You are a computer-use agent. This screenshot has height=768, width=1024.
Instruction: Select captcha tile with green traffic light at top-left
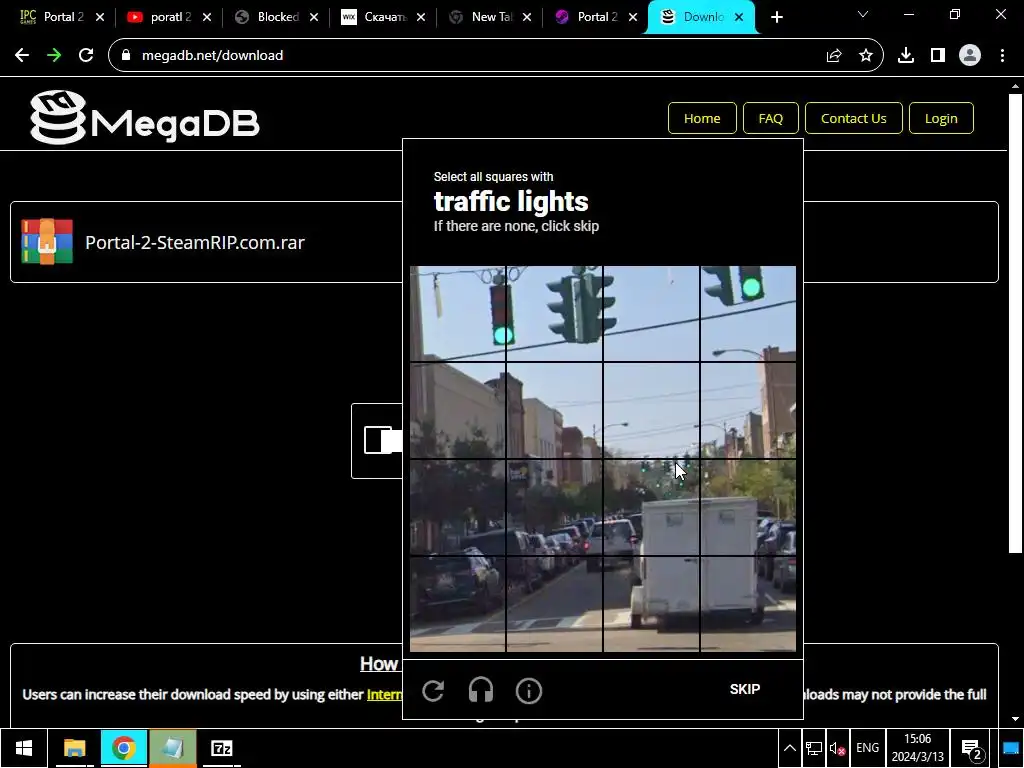pos(457,313)
